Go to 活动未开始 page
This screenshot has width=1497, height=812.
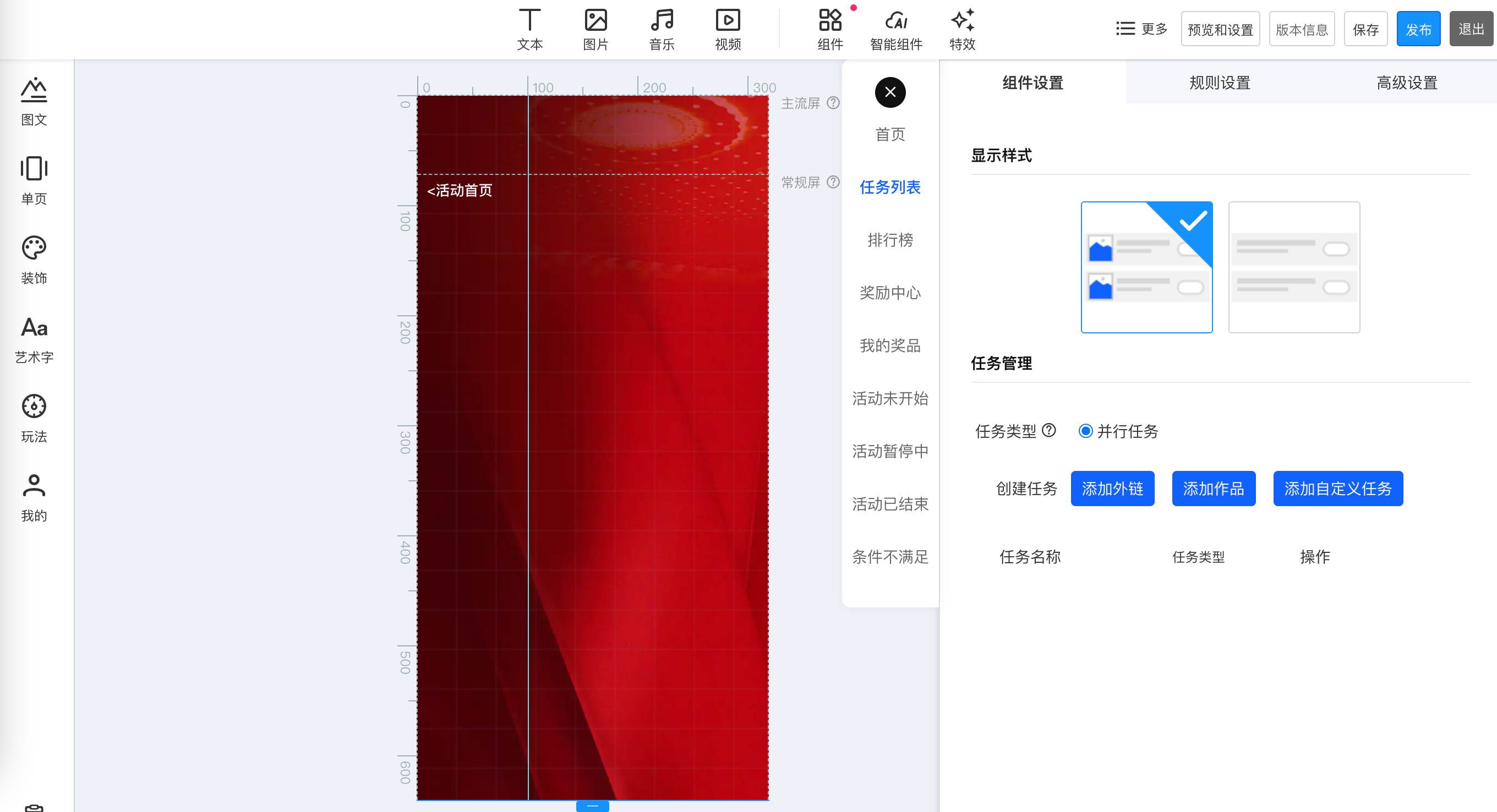(x=890, y=398)
